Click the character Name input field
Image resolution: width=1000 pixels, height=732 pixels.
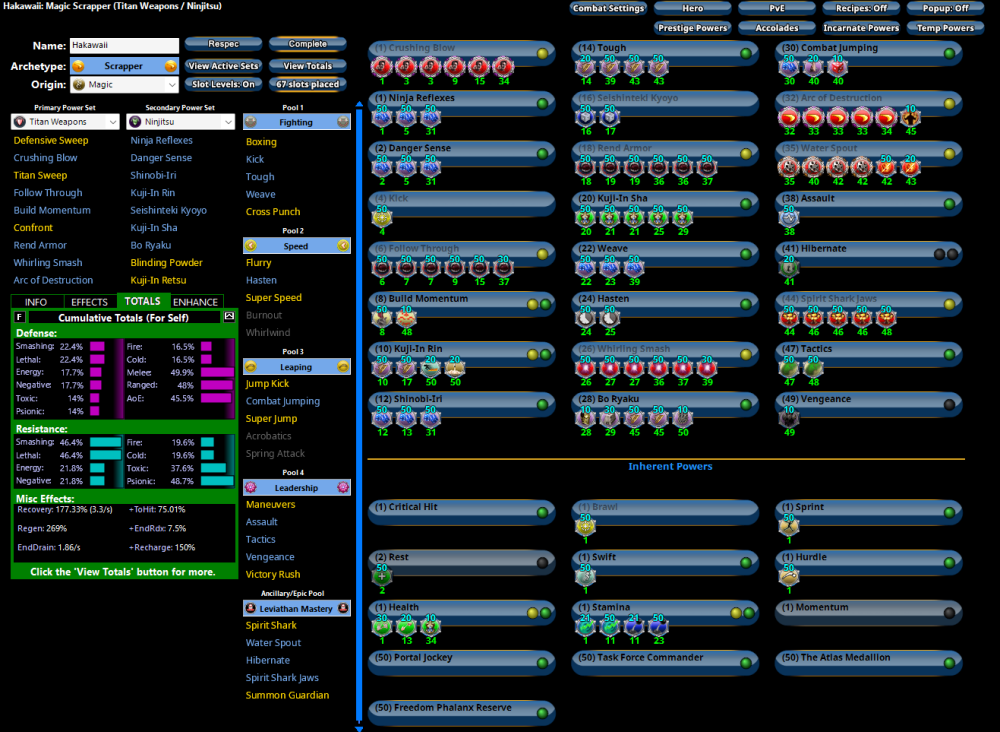(123, 46)
